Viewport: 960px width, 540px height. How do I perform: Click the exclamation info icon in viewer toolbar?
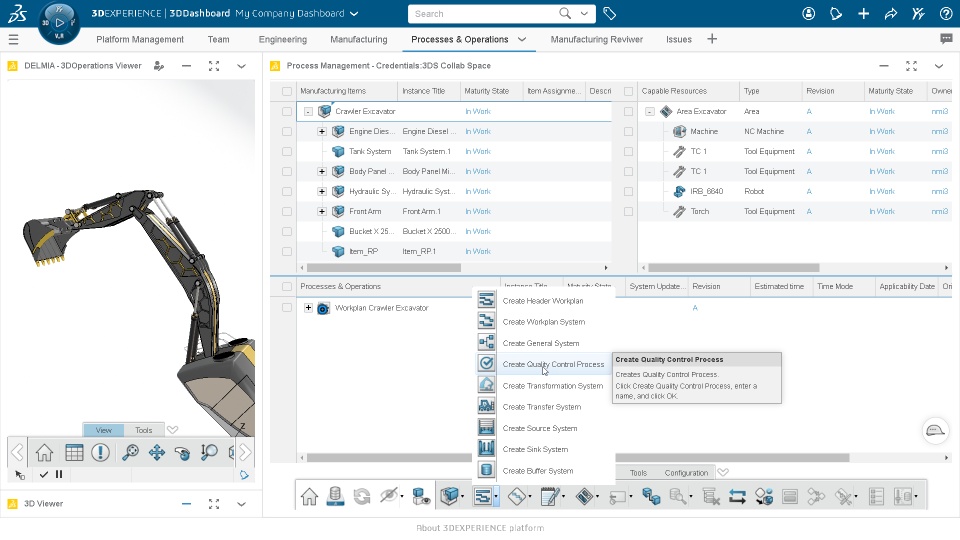click(100, 452)
